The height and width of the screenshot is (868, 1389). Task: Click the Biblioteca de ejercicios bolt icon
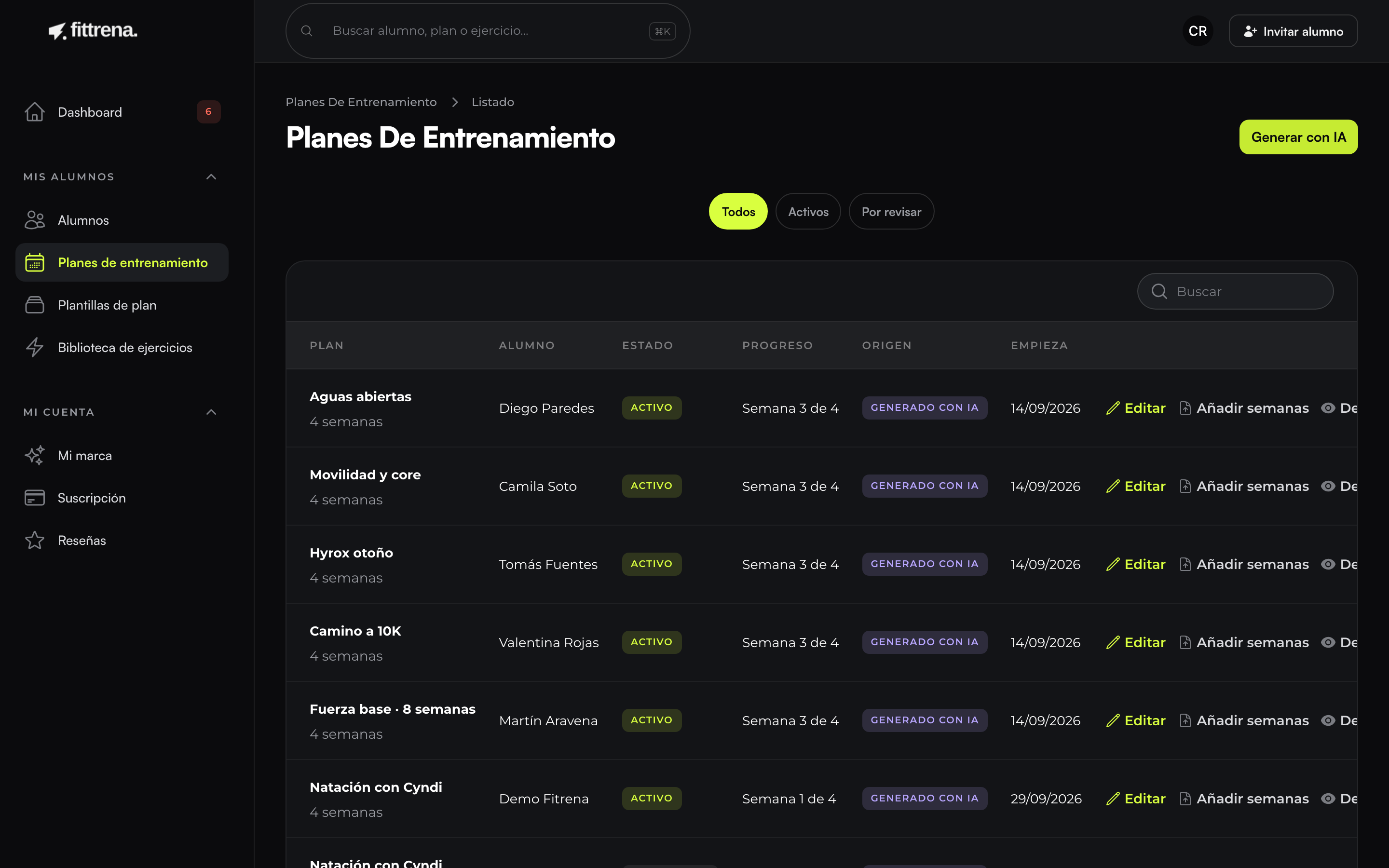click(34, 347)
